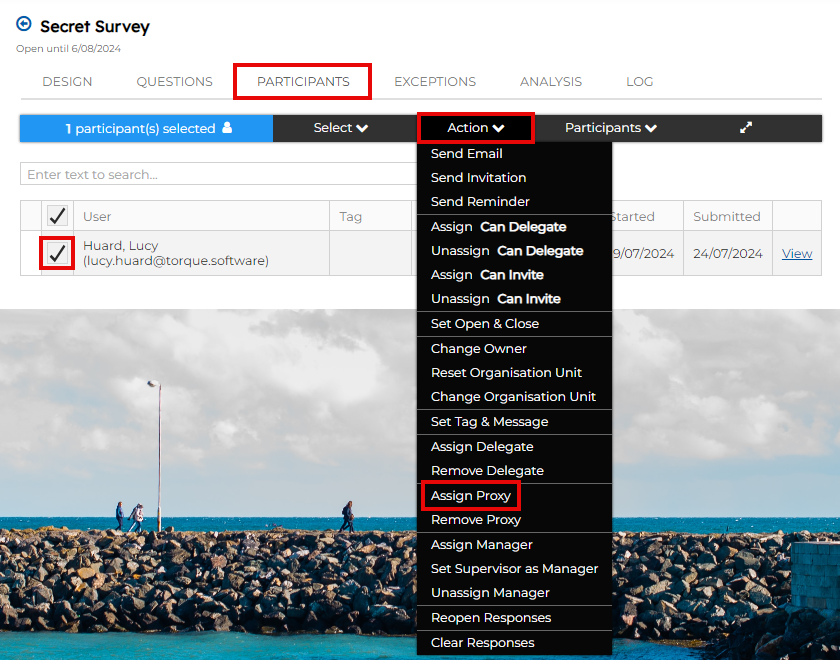Toggle the select-all checkbox in table header
Viewport: 840px width, 660px height.
click(x=57, y=216)
